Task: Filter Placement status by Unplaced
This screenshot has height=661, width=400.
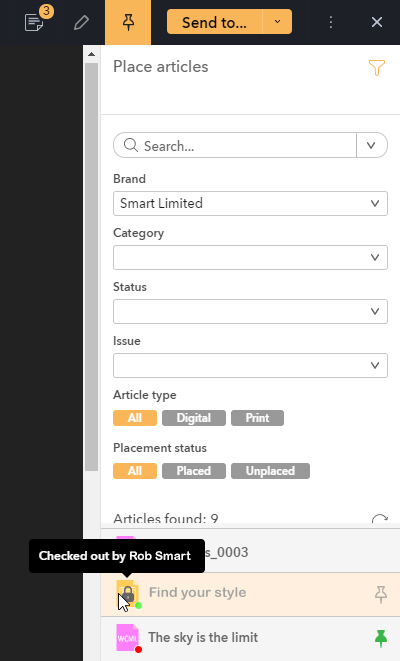Action: pyautogui.click(x=271, y=471)
